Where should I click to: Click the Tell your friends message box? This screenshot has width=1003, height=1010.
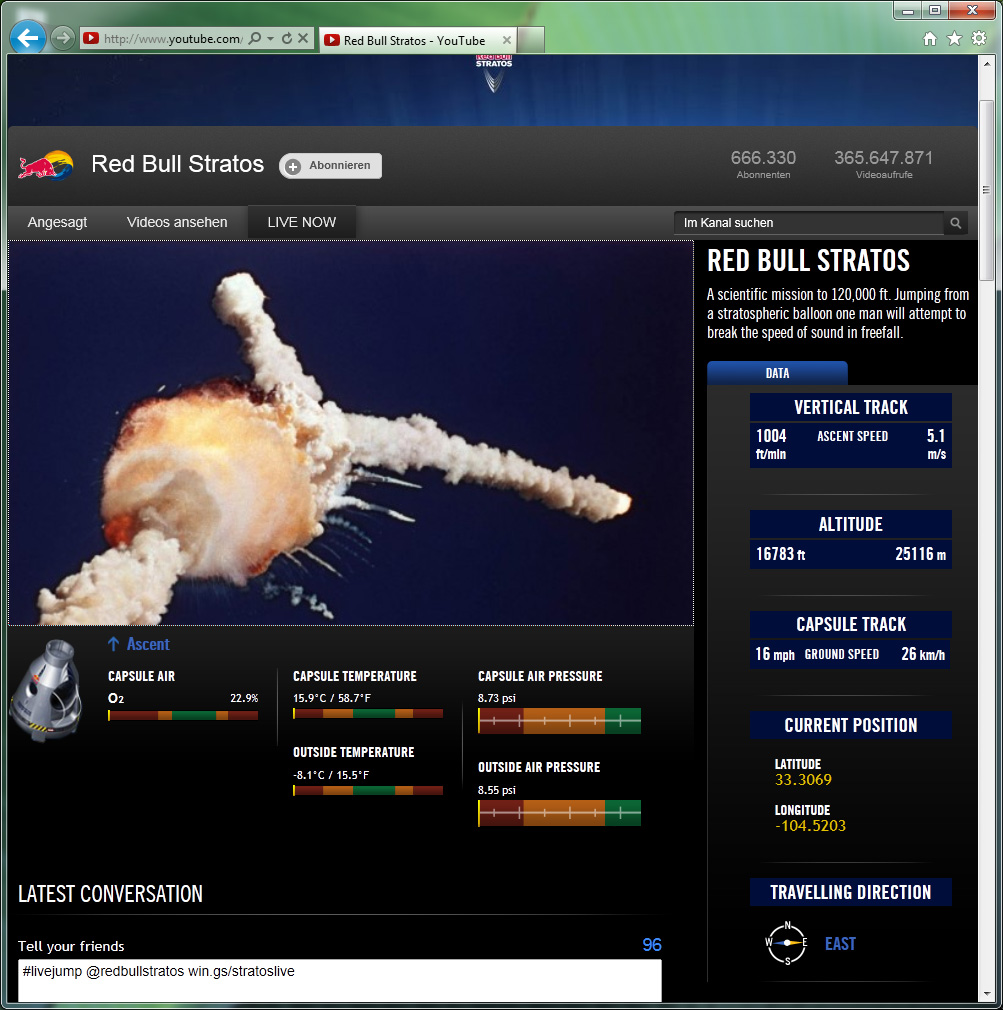[x=340, y=981]
